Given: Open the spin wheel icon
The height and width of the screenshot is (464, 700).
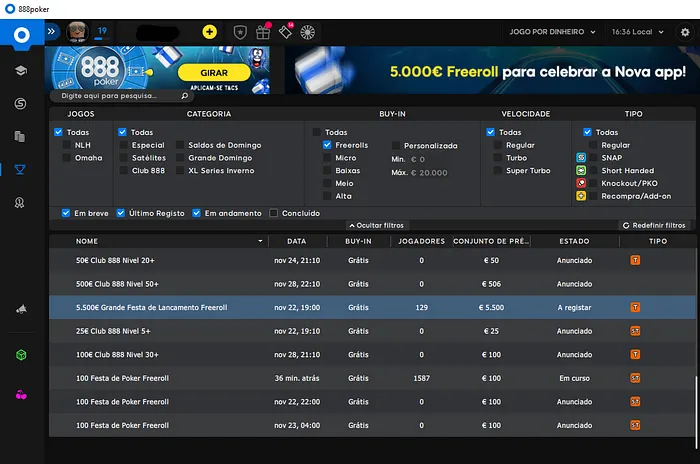Looking at the screenshot, I should 308,32.
